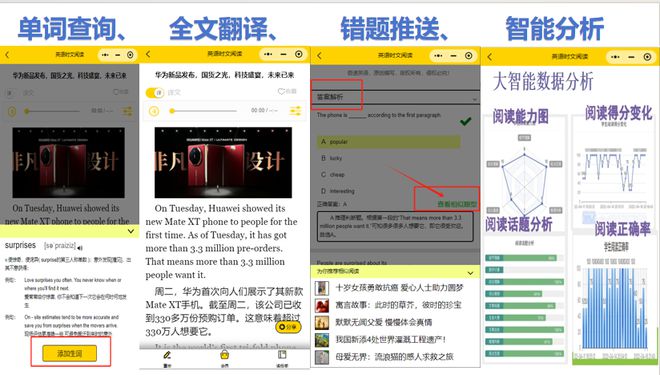Screen dimensions: 660x375
Task: Tap the yellow lock icon in bottom bar
Action: 225,355
